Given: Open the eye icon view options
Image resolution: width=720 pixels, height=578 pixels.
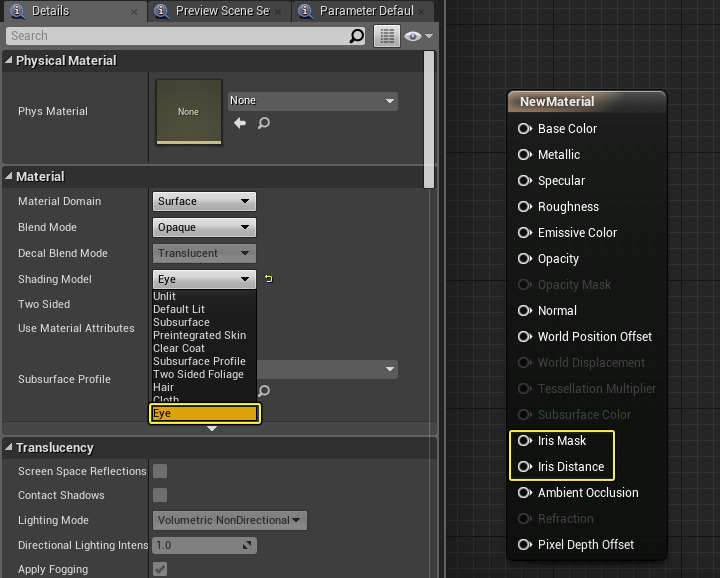Looking at the screenshot, I should point(418,36).
